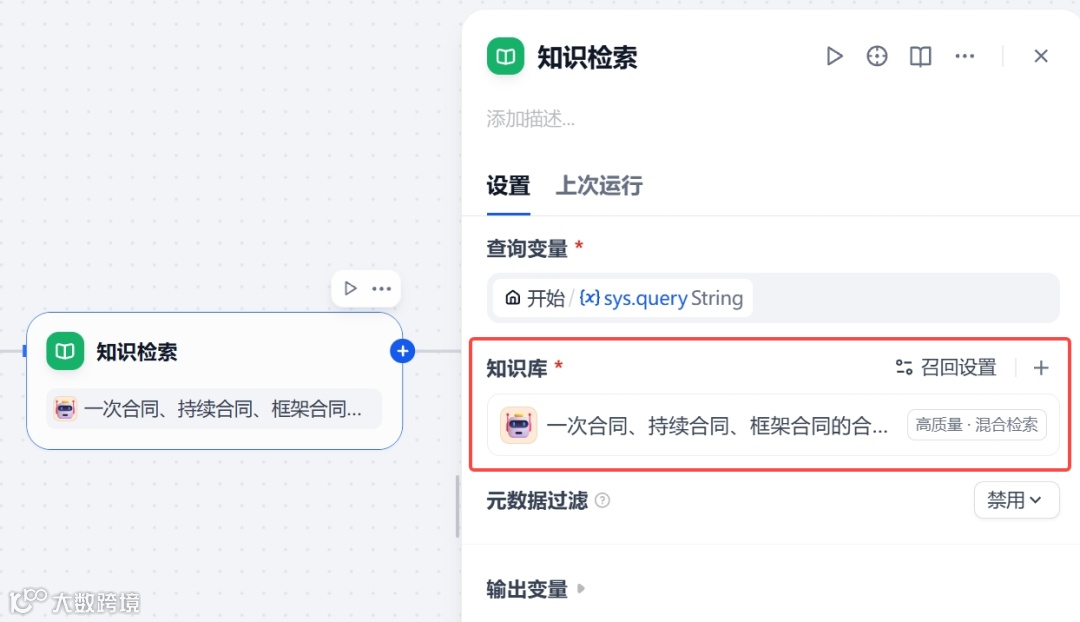
Task: Add a knowledge base with the plus icon
Action: [x=1041, y=368]
